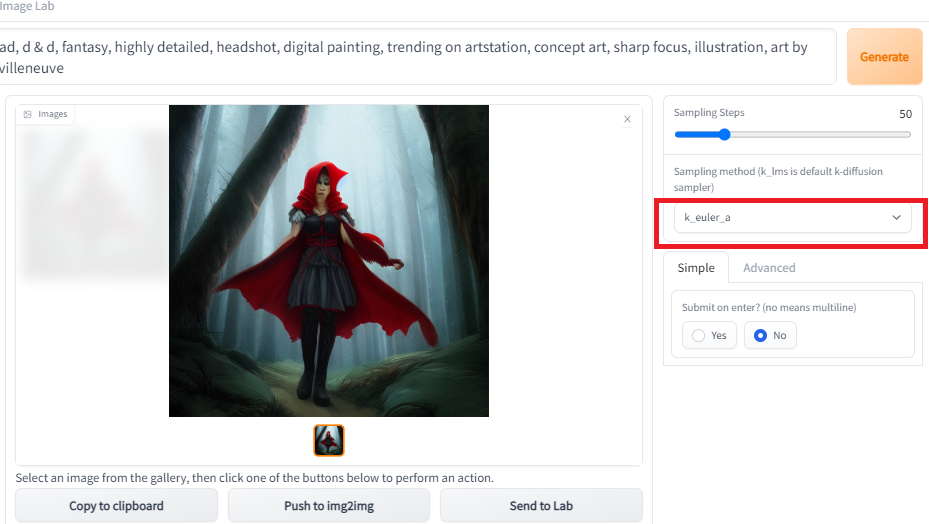Click Copy to clipboard button
This screenshot has height=524, width=929.
(116, 506)
